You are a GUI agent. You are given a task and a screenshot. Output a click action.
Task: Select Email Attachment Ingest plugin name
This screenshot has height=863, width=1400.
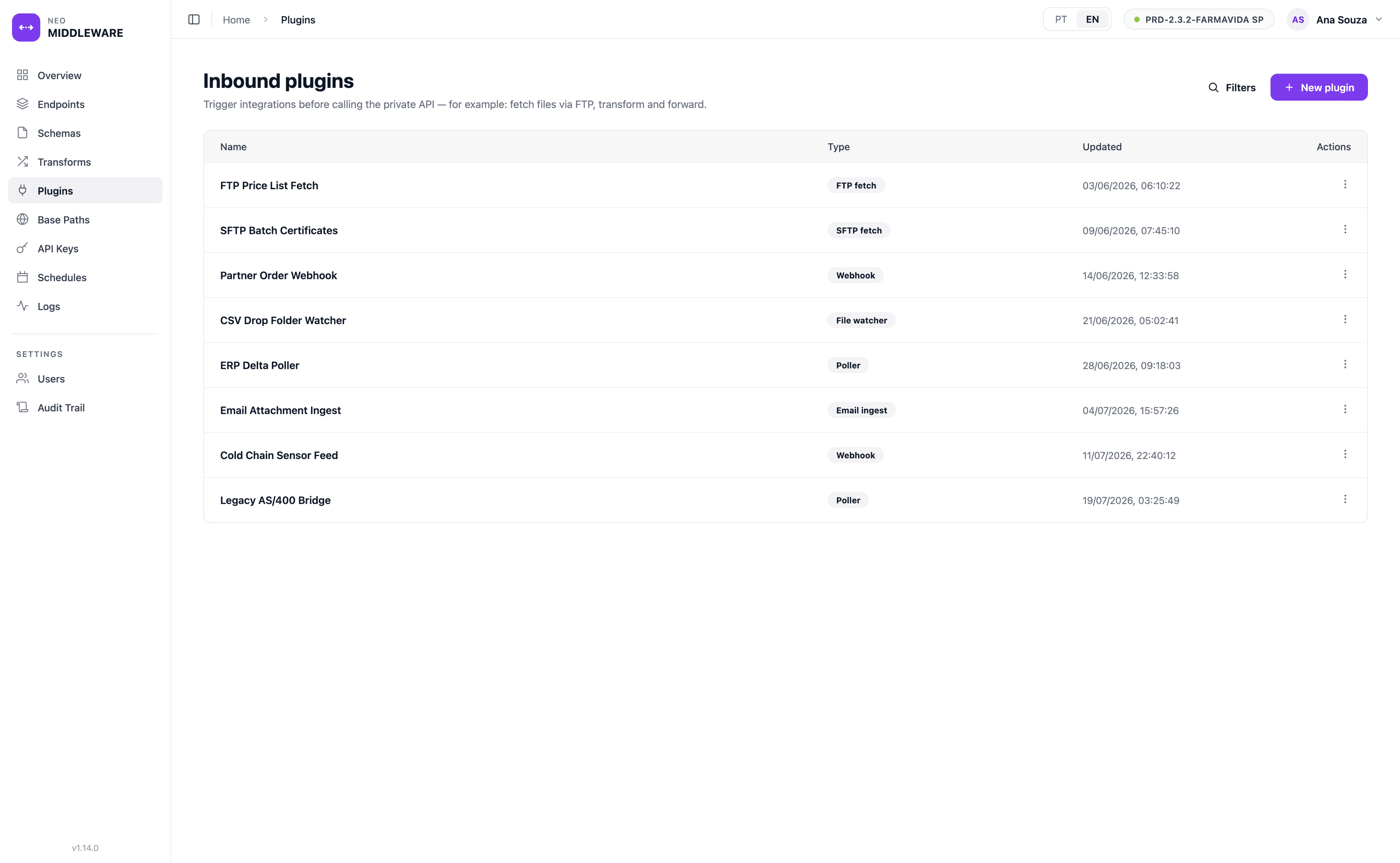tap(280, 410)
